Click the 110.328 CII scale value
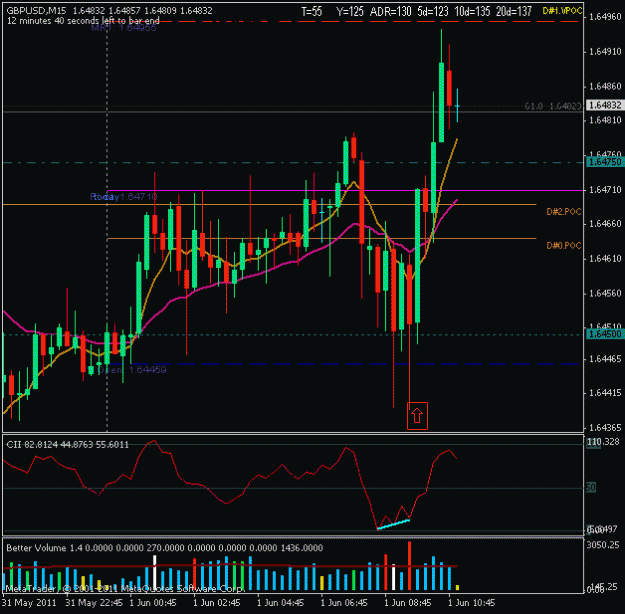625x614 pixels. (603, 442)
